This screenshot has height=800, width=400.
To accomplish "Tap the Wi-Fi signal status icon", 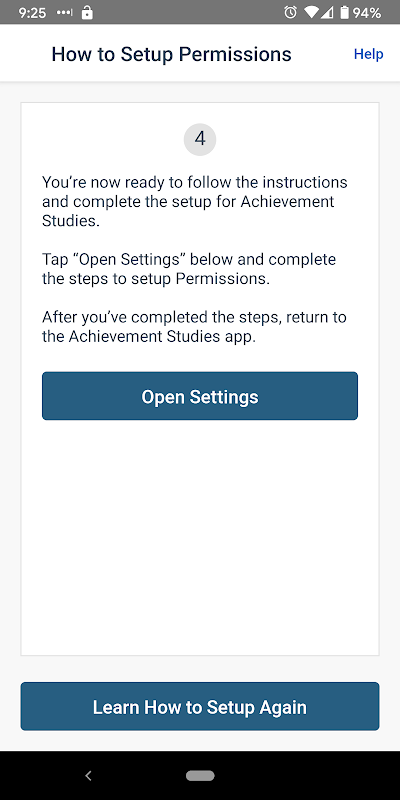I will (311, 12).
